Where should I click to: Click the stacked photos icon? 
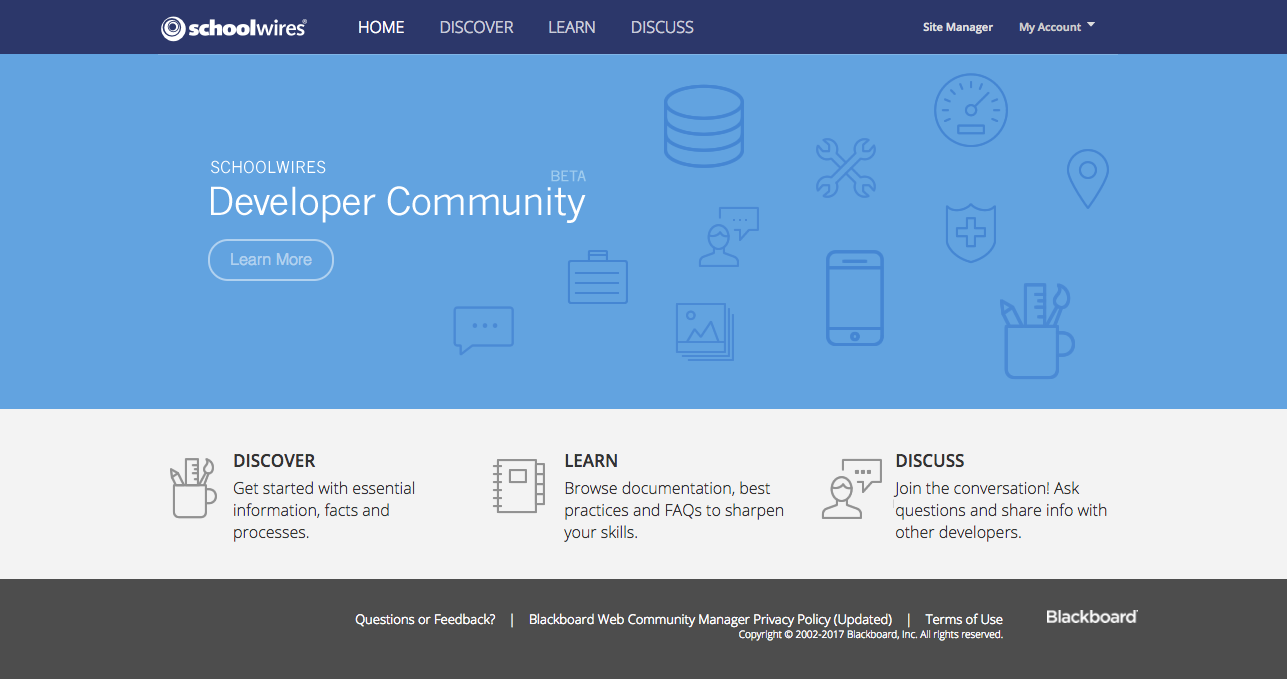[x=705, y=332]
